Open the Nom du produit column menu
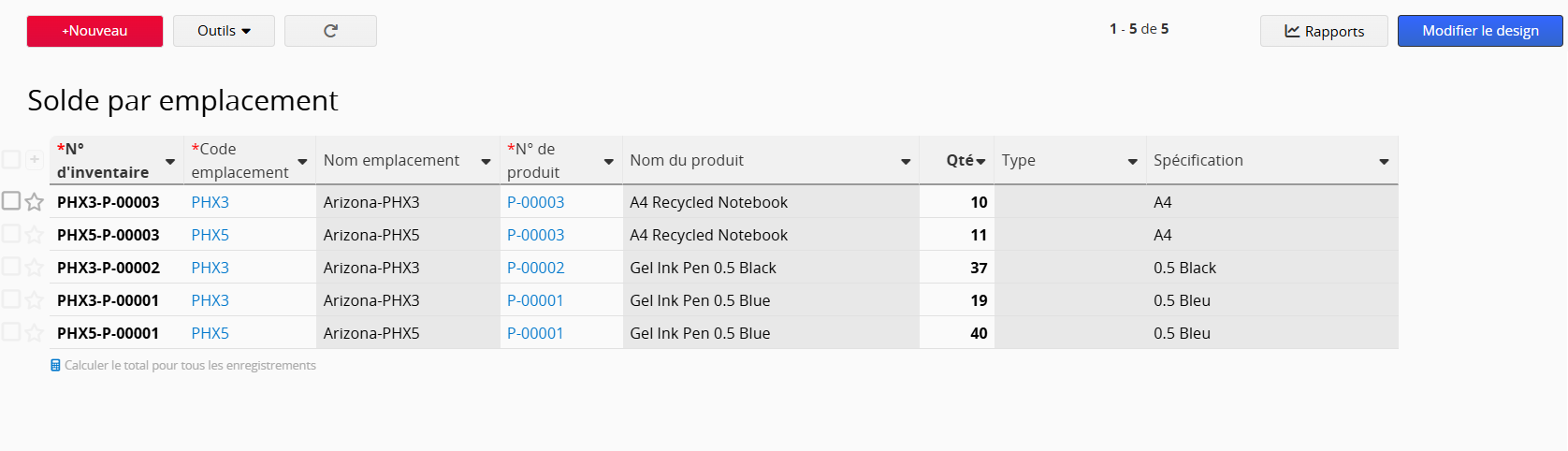The image size is (1568, 451). click(906, 162)
